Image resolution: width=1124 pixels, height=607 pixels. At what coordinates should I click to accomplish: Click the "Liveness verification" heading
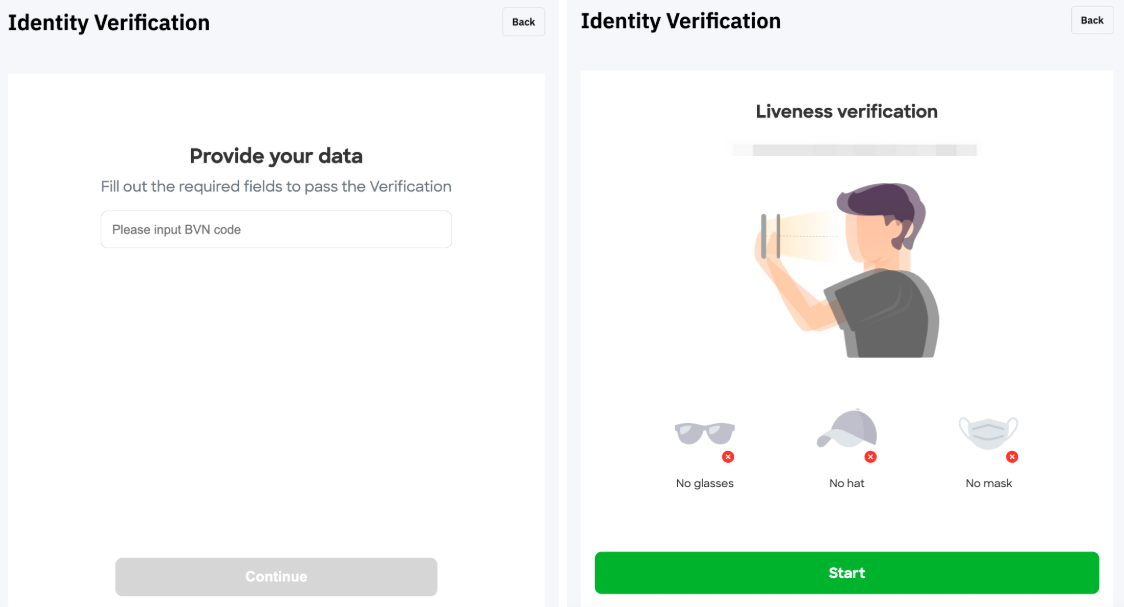[x=846, y=112]
